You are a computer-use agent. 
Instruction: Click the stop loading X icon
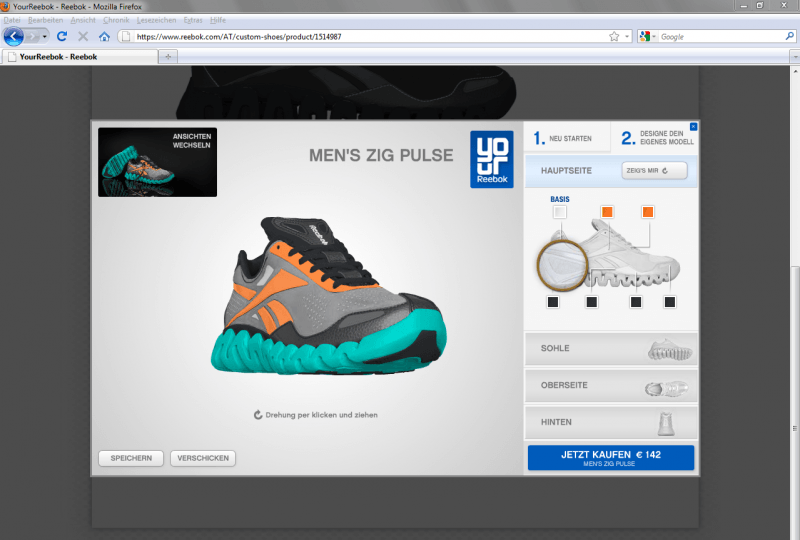[x=83, y=36]
